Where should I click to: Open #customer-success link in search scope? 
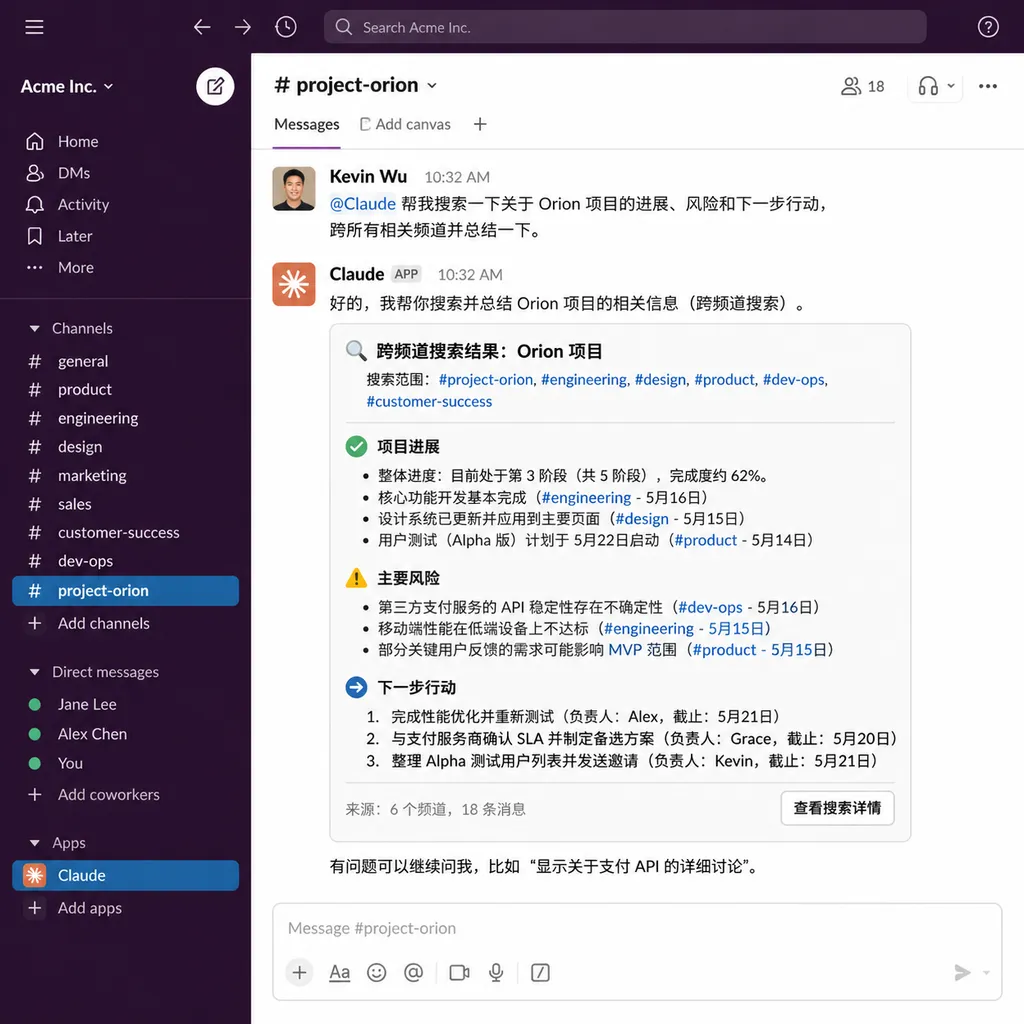click(x=429, y=402)
